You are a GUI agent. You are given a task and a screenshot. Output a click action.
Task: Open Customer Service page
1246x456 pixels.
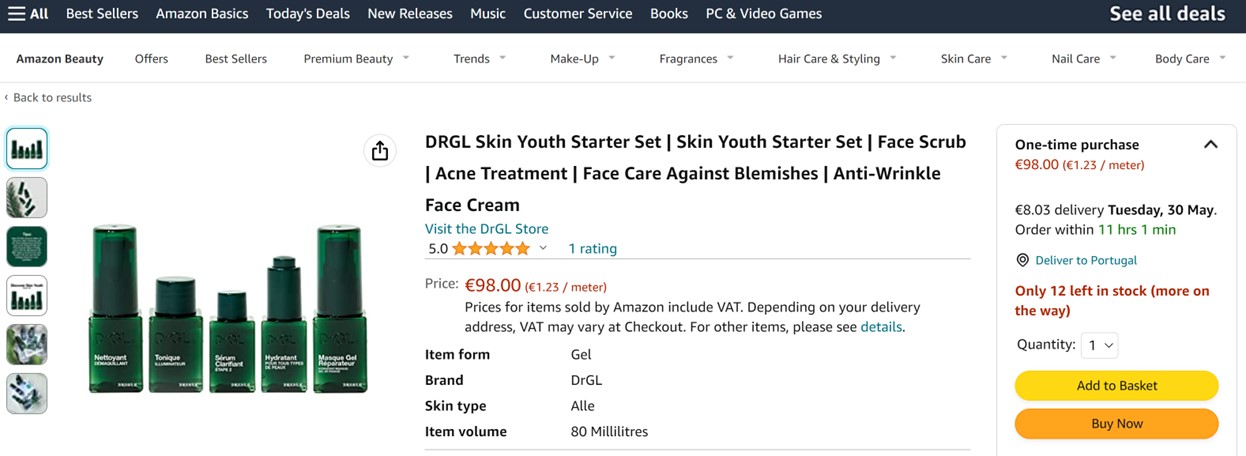point(578,14)
